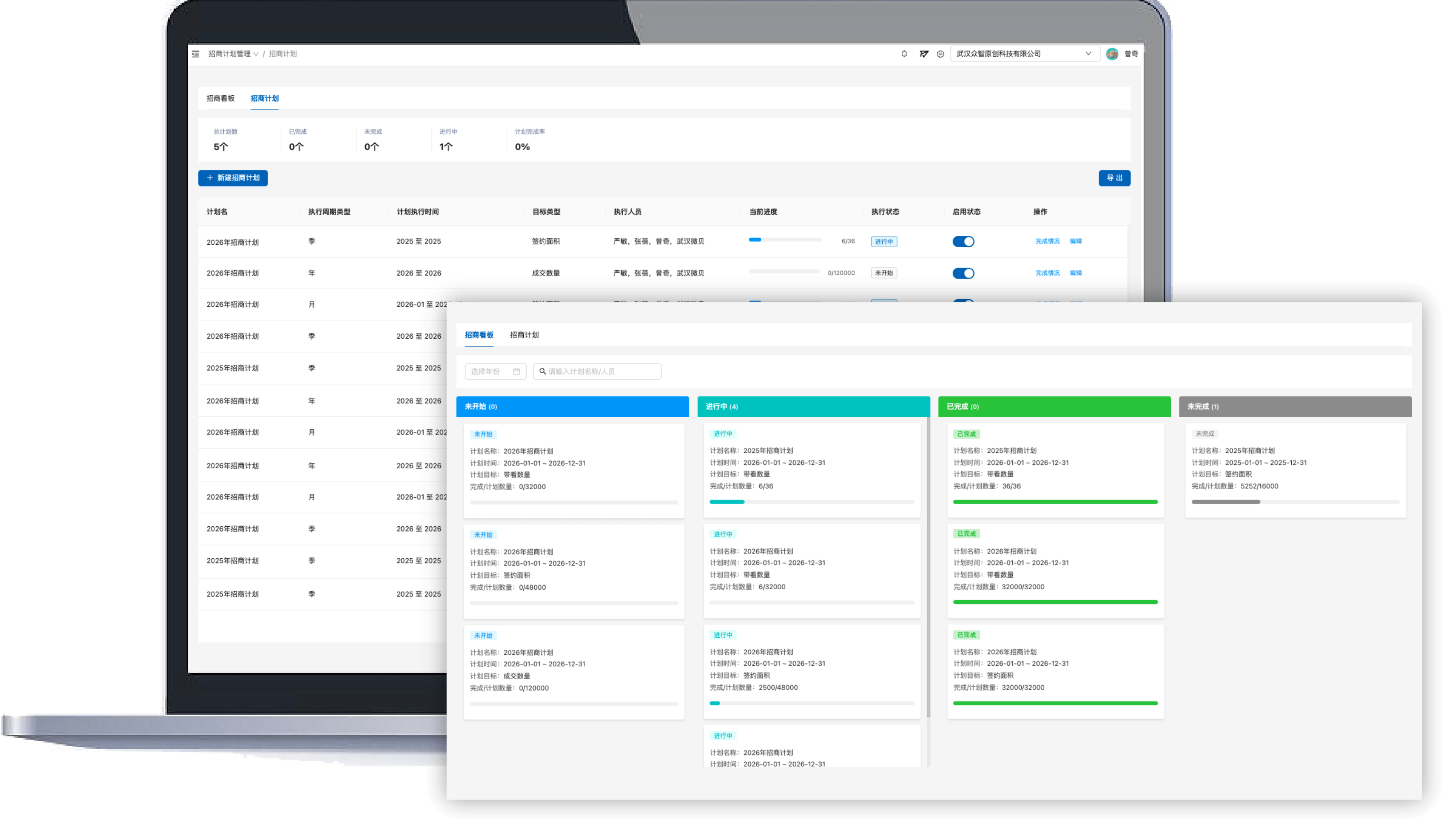The width and height of the screenshot is (1456, 833).
Task: Switch to 招商计划 tab in the front panel
Action: coord(524,335)
